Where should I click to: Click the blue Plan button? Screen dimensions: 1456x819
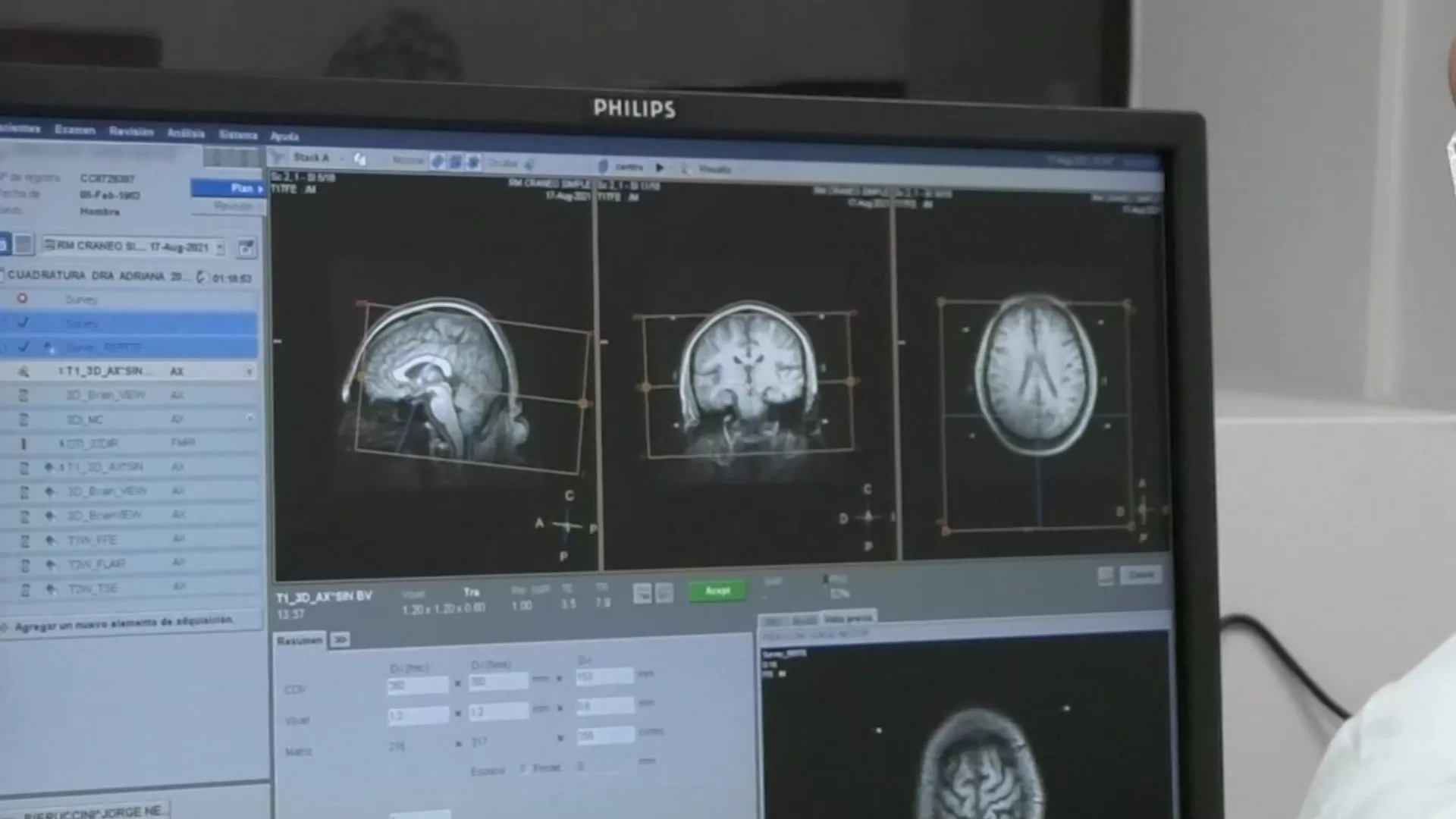[x=227, y=187]
